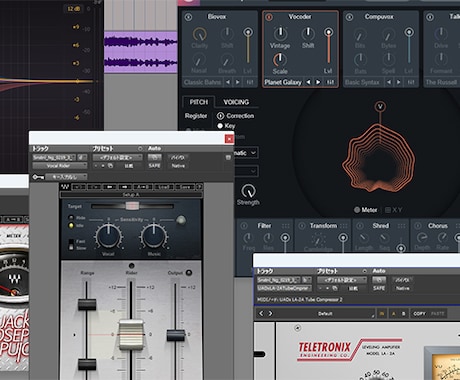Select next Vocoder preset arrow
The image size is (460, 380).
coord(318,82)
